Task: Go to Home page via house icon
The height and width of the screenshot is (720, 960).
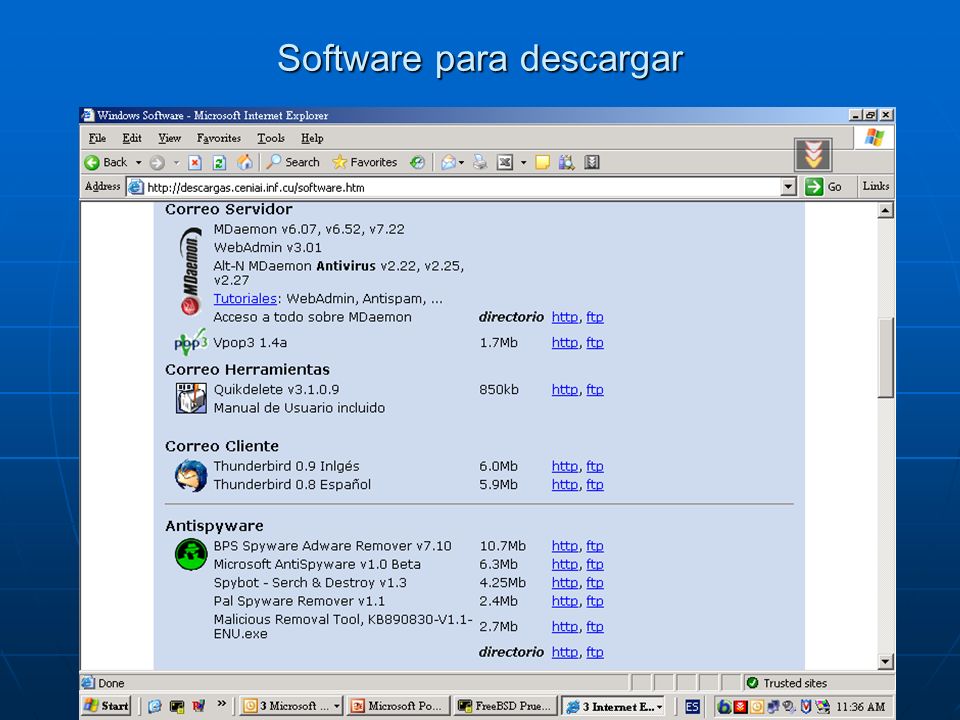Action: (x=244, y=162)
